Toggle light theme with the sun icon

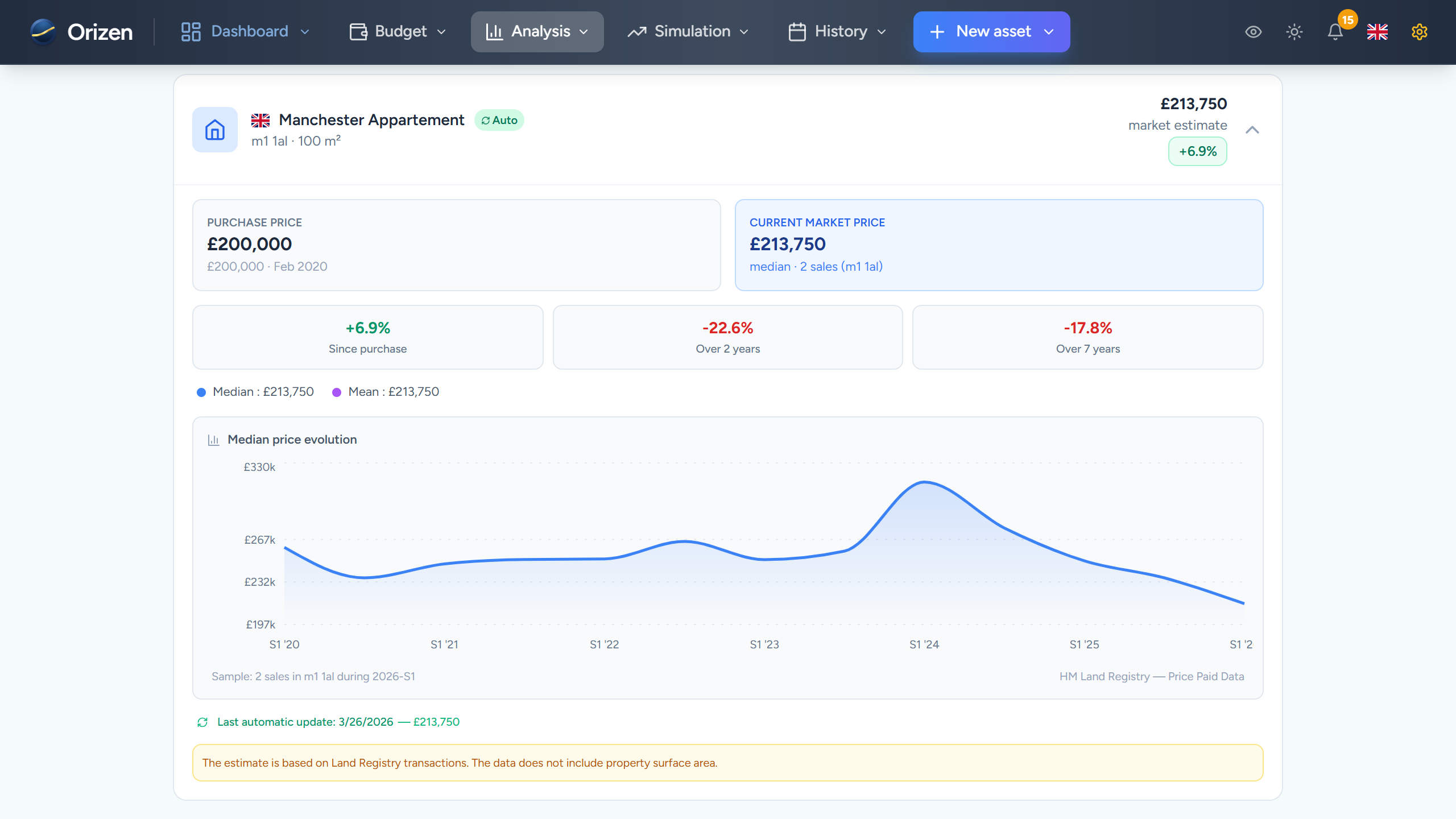pyautogui.click(x=1294, y=32)
